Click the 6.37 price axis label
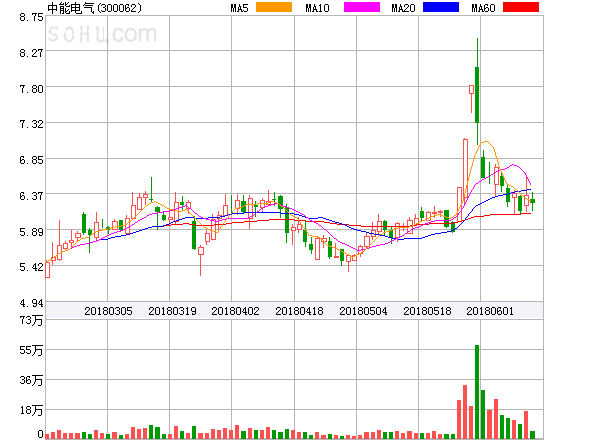 tap(31, 196)
